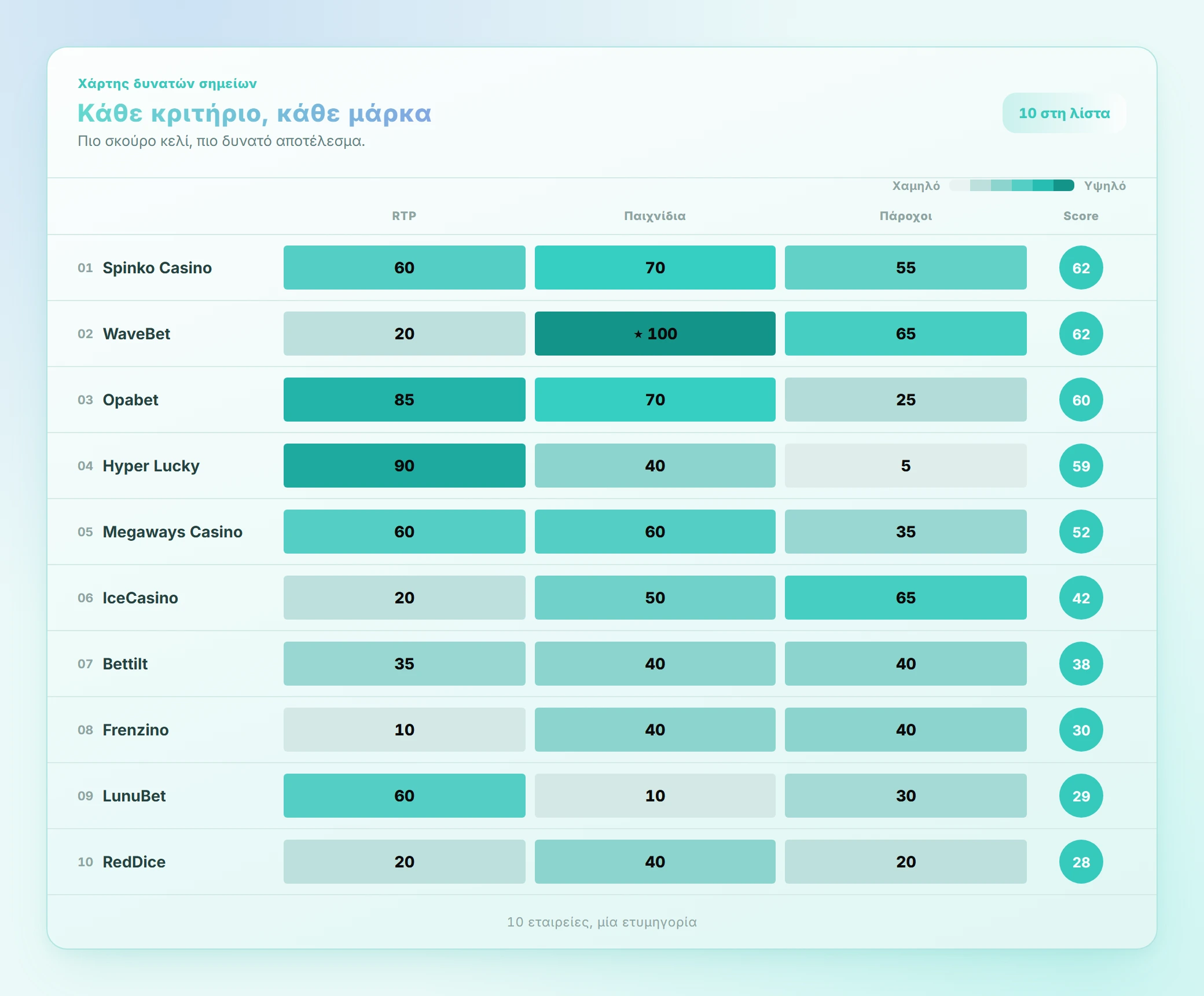
Task: Click Hyper Lucky's RTP cell showing 90
Action: click(404, 466)
